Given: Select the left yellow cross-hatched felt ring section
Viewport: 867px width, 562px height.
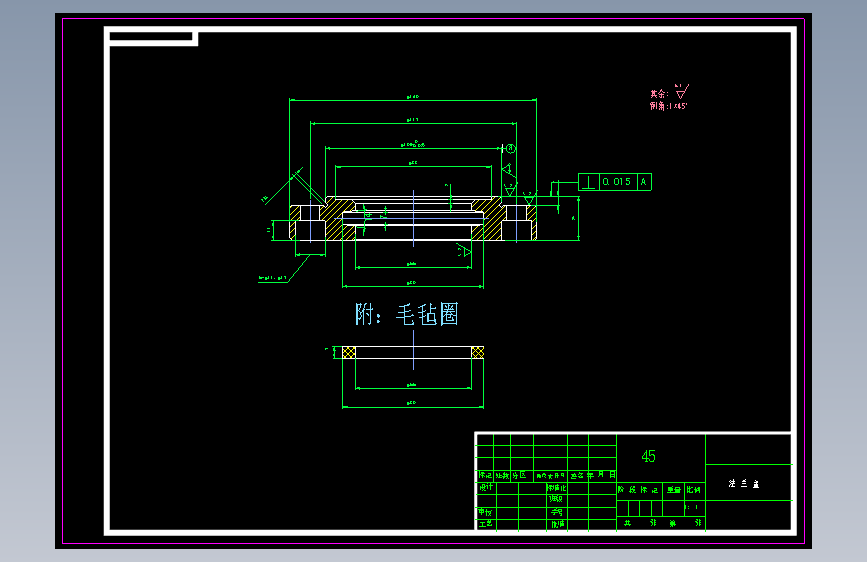Looking at the screenshot, I should click(349, 352).
